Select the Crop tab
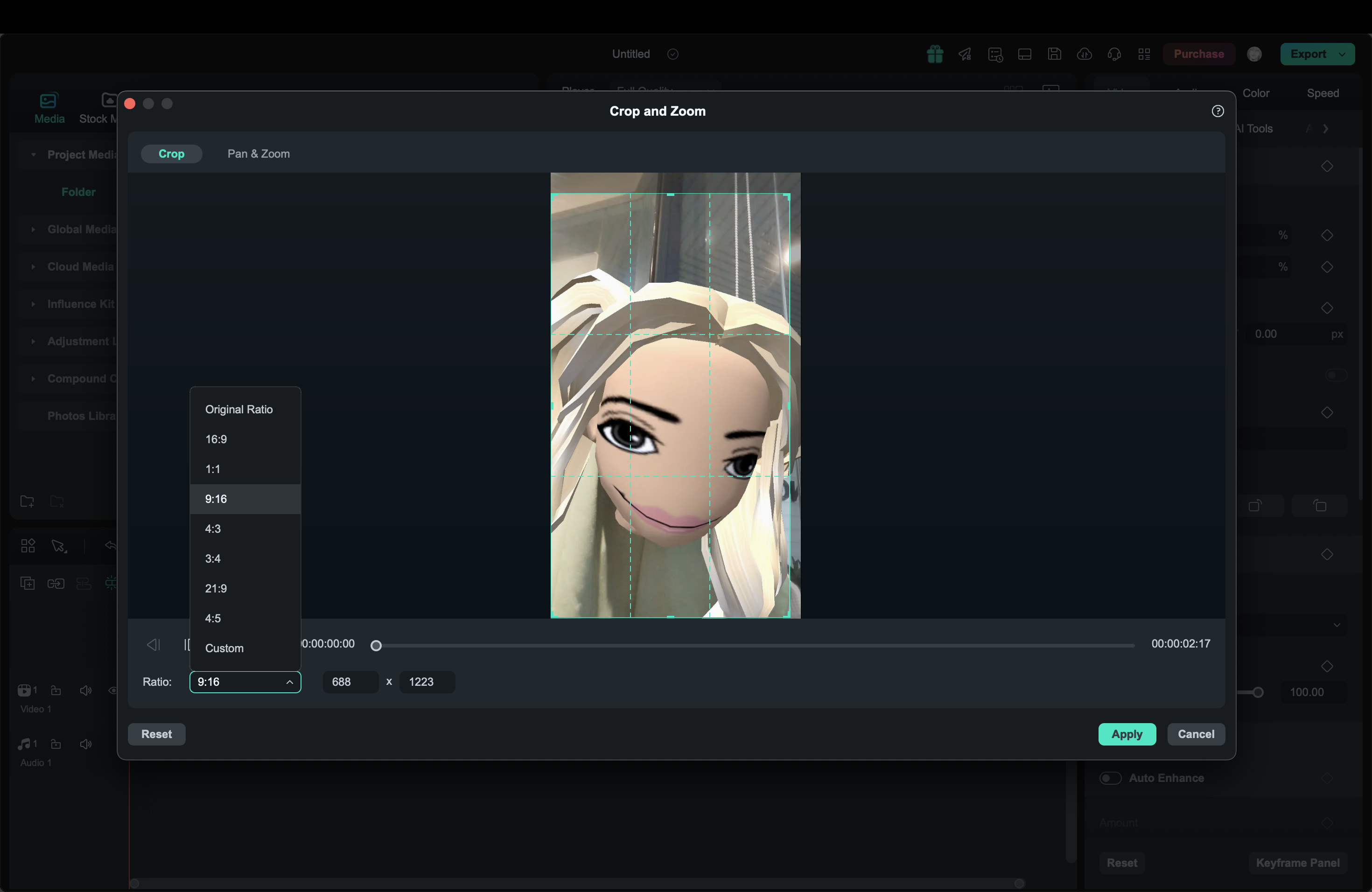The image size is (1372, 892). (171, 153)
